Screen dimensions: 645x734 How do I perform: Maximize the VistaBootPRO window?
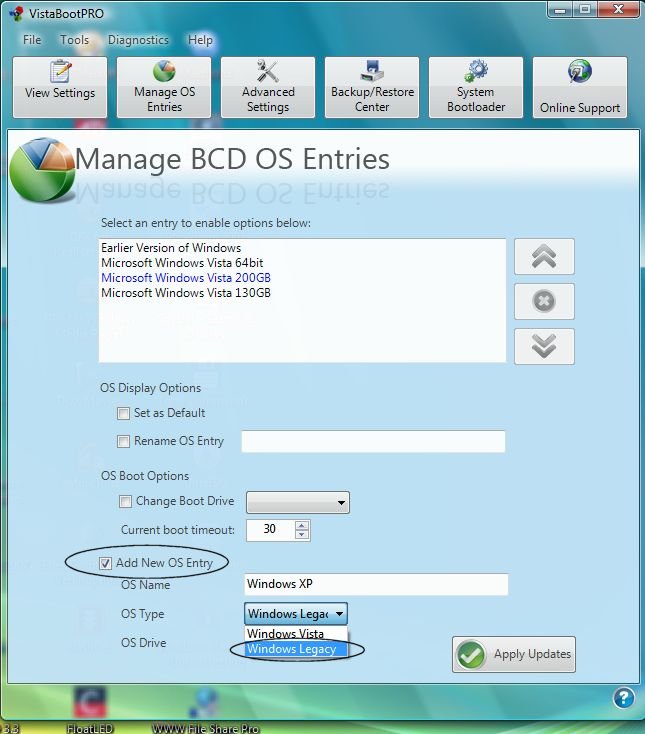click(585, 9)
